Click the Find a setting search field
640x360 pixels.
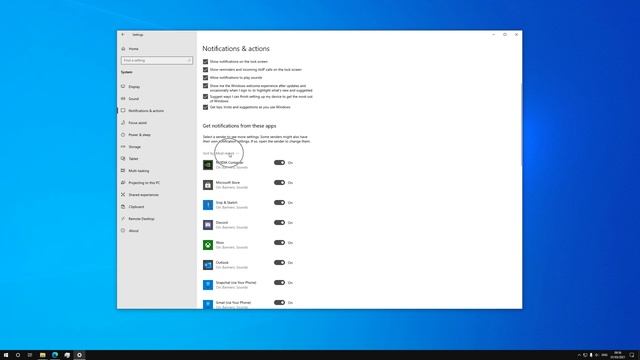(x=157, y=60)
